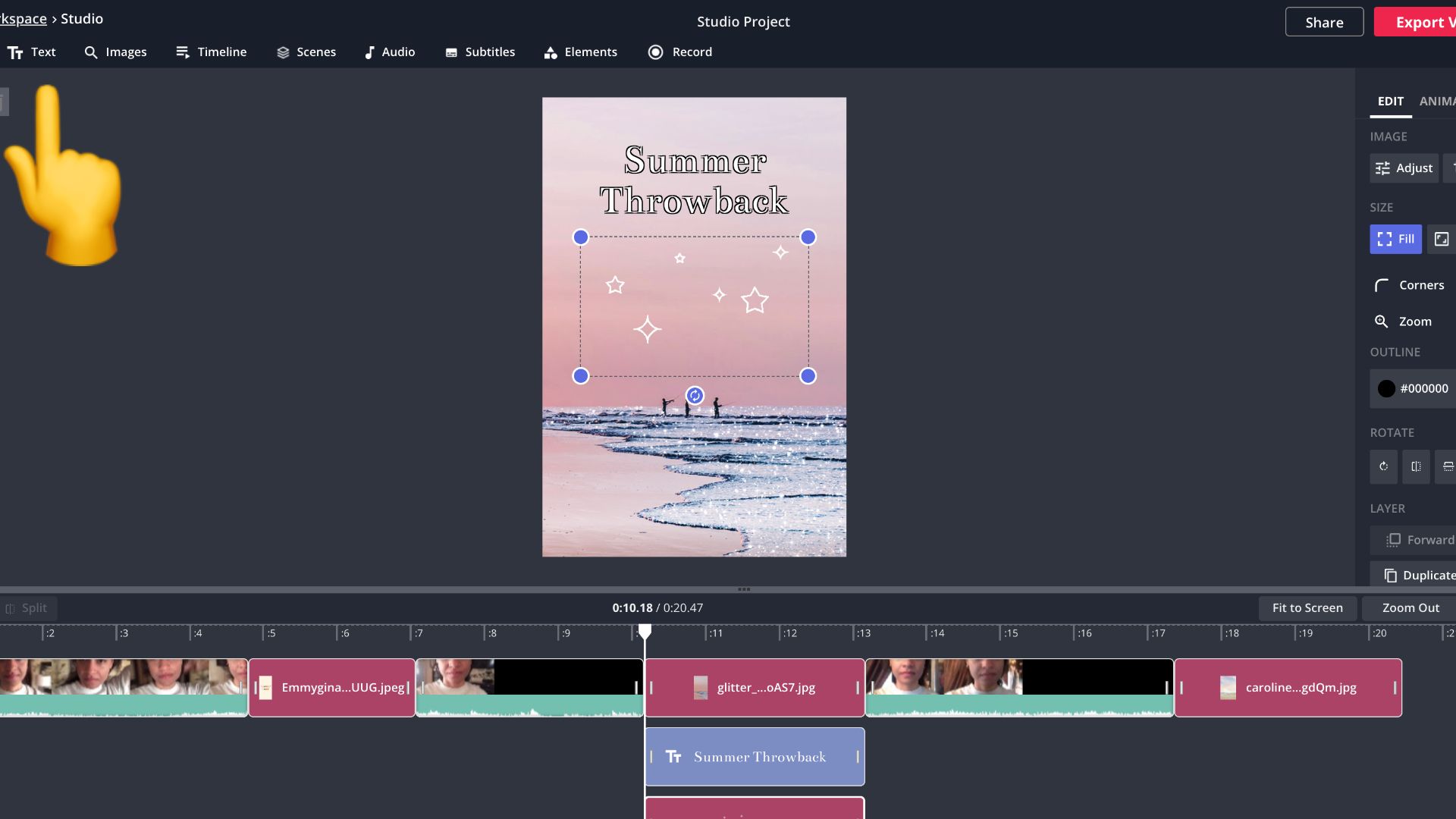Open the Text tool
Image resolution: width=1456 pixels, height=819 pixels.
coord(32,52)
